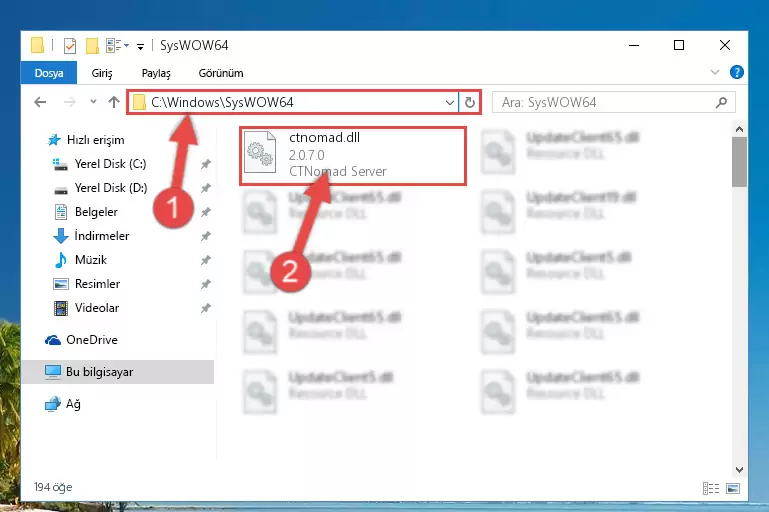The image size is (769, 512).
Task: Select the ctnomad.dll file name
Action: 325,138
